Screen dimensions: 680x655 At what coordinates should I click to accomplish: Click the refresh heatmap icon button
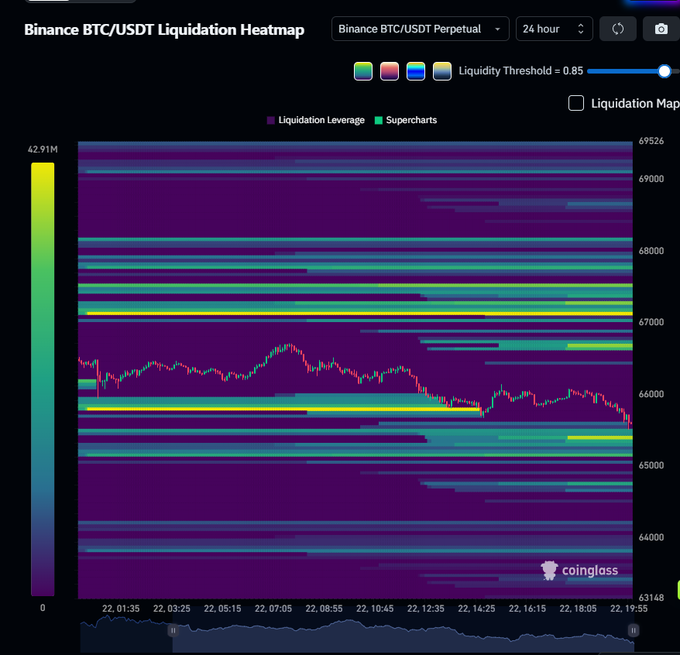(x=618, y=29)
